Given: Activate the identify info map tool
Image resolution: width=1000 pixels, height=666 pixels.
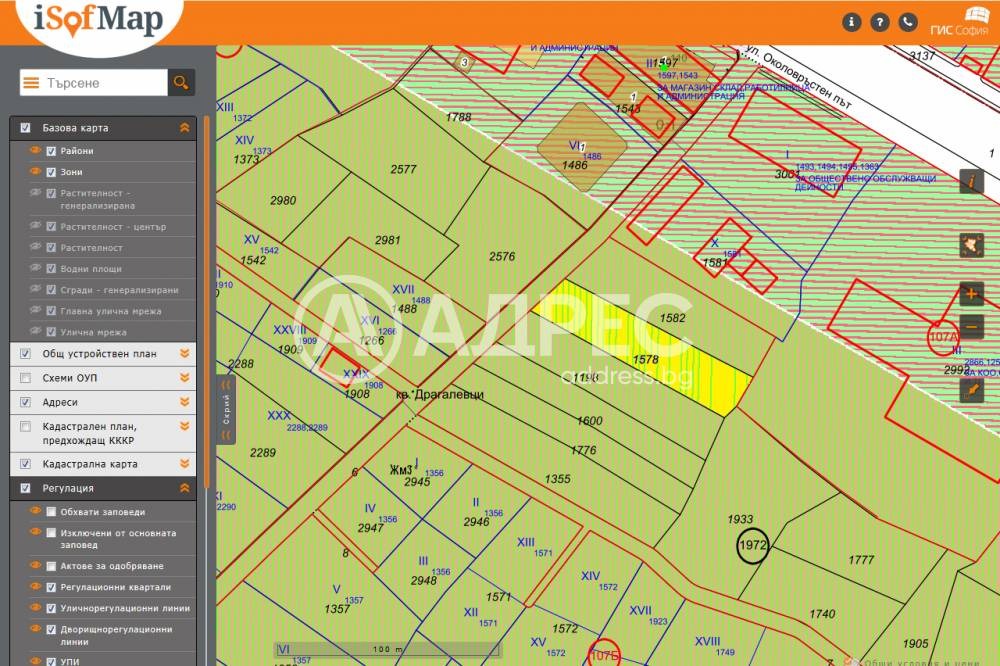Looking at the screenshot, I should (971, 181).
